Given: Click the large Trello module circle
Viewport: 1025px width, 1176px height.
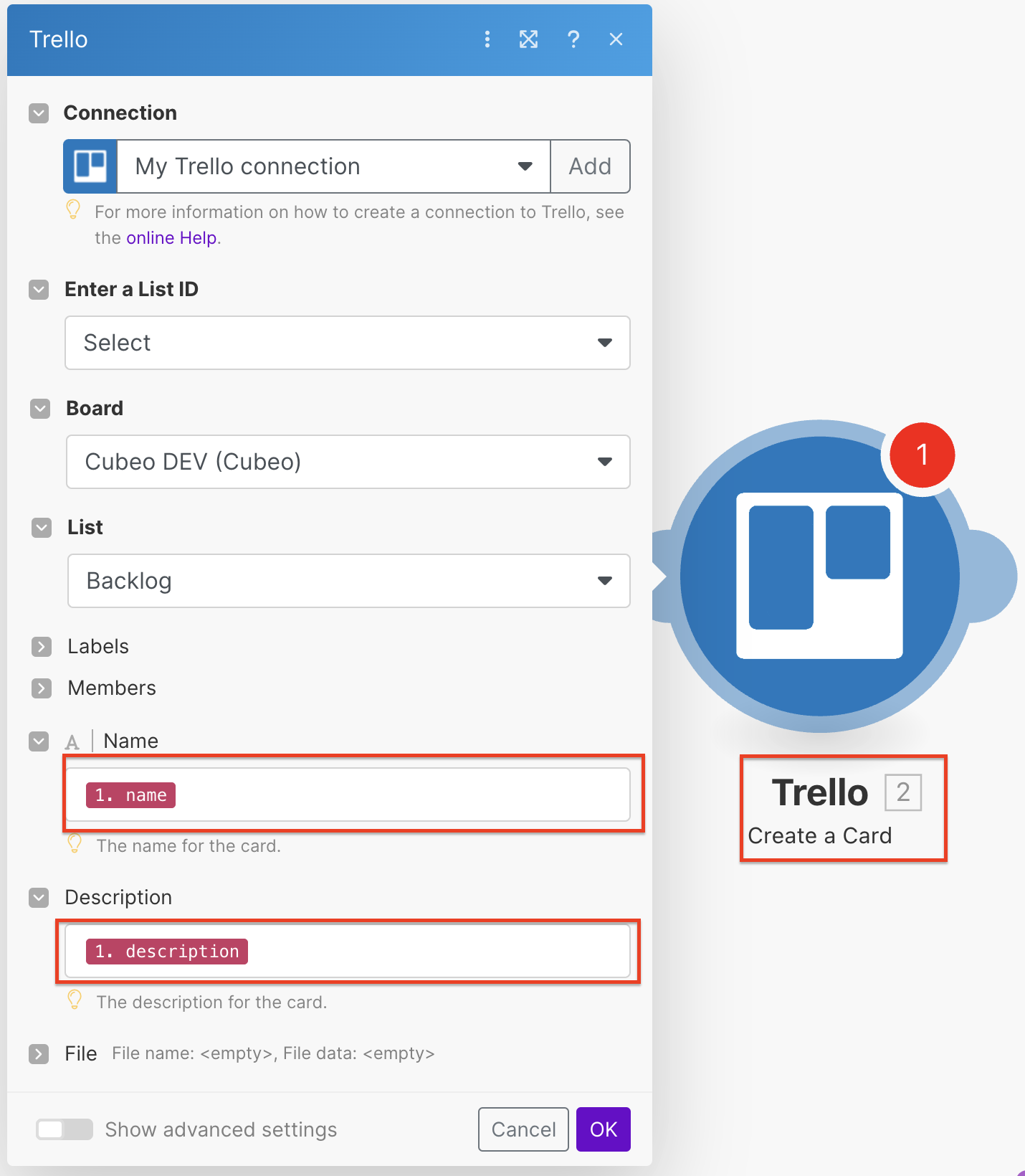Looking at the screenshot, I should (820, 576).
